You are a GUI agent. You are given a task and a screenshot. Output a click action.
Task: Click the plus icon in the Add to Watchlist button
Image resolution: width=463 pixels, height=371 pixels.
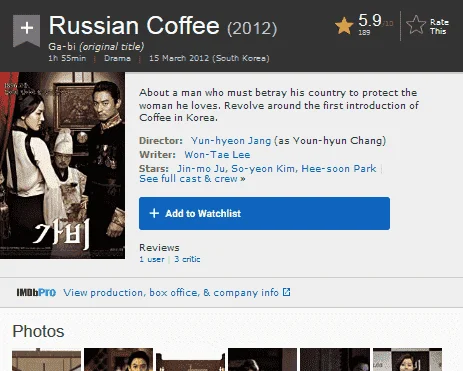[154, 213]
